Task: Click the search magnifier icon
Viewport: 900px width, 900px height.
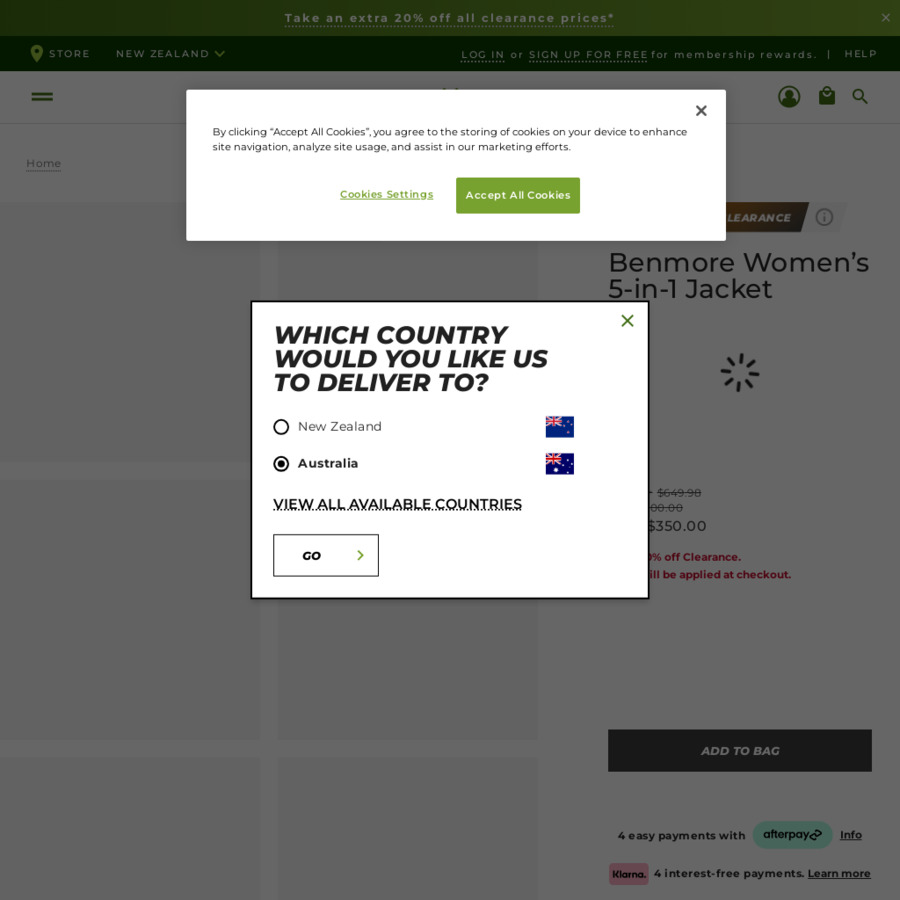Action: point(859,96)
